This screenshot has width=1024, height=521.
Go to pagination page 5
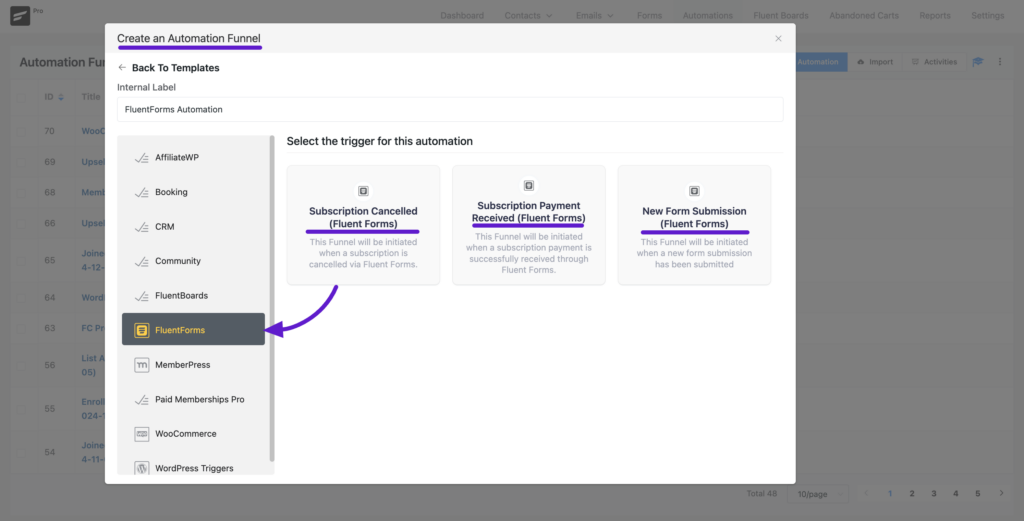tap(978, 494)
